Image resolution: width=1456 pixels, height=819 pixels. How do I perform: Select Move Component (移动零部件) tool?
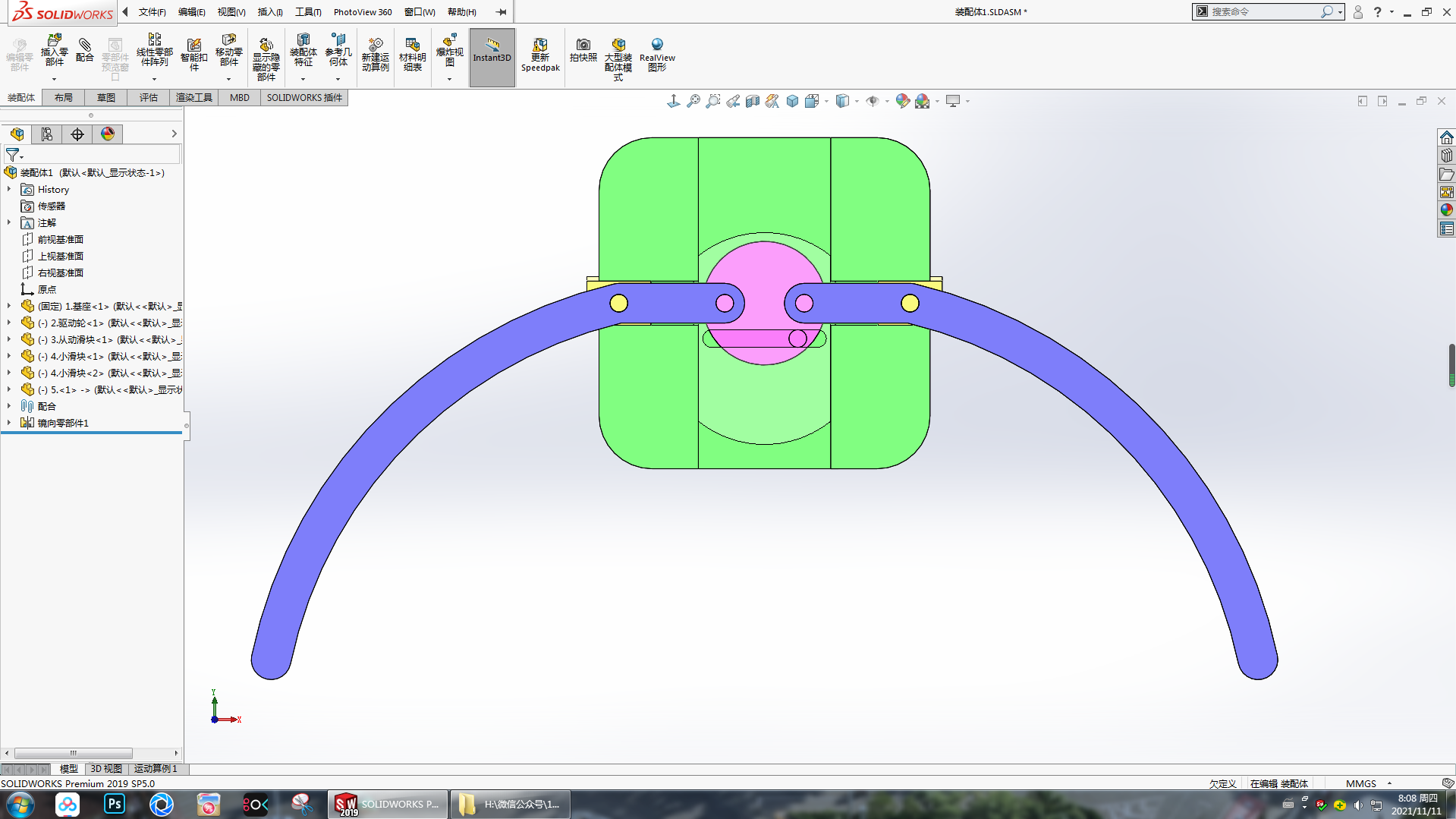tap(228, 50)
